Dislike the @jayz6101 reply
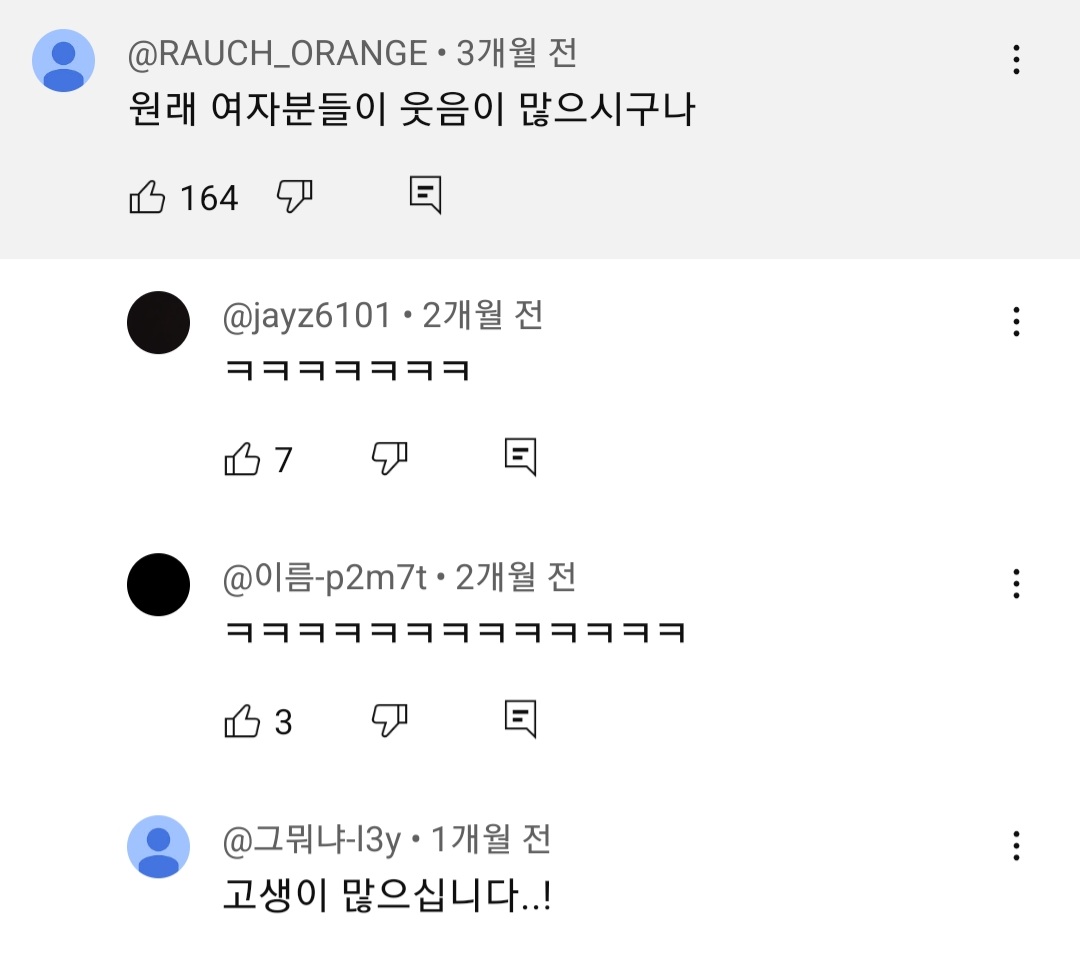The image size is (1080, 956). tap(389, 459)
